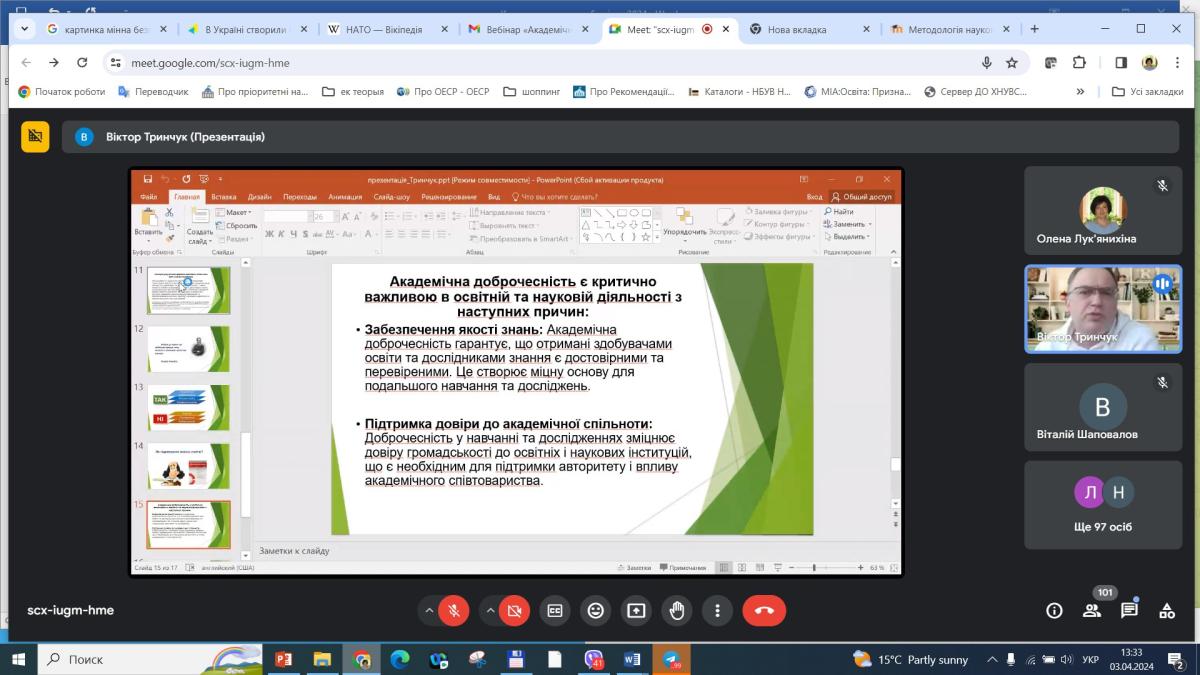Raise hand in the meeting
The image size is (1200, 675).
pyautogui.click(x=677, y=610)
